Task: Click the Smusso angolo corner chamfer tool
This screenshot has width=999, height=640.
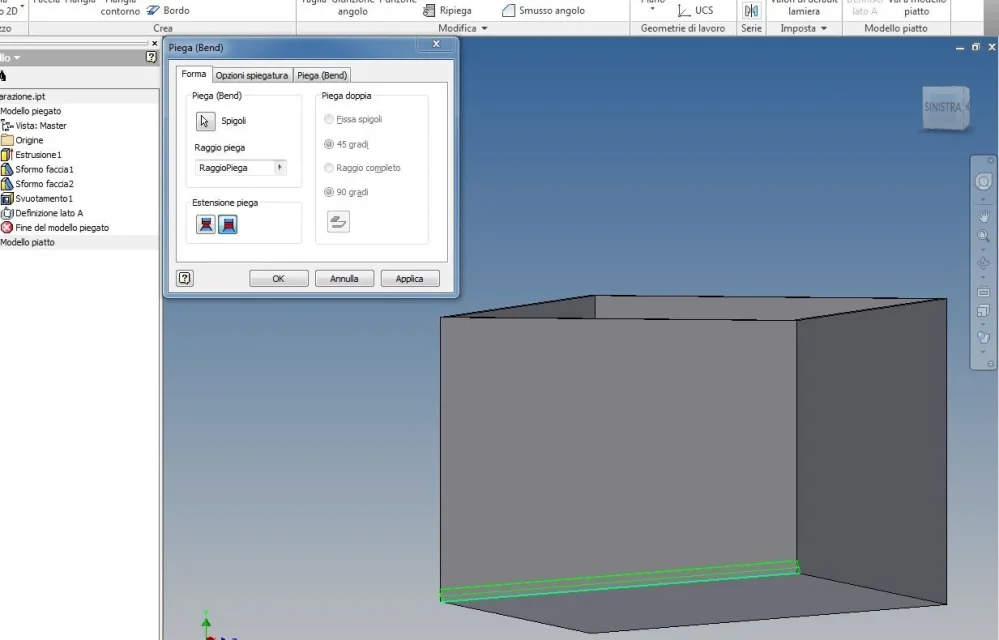Action: click(543, 10)
